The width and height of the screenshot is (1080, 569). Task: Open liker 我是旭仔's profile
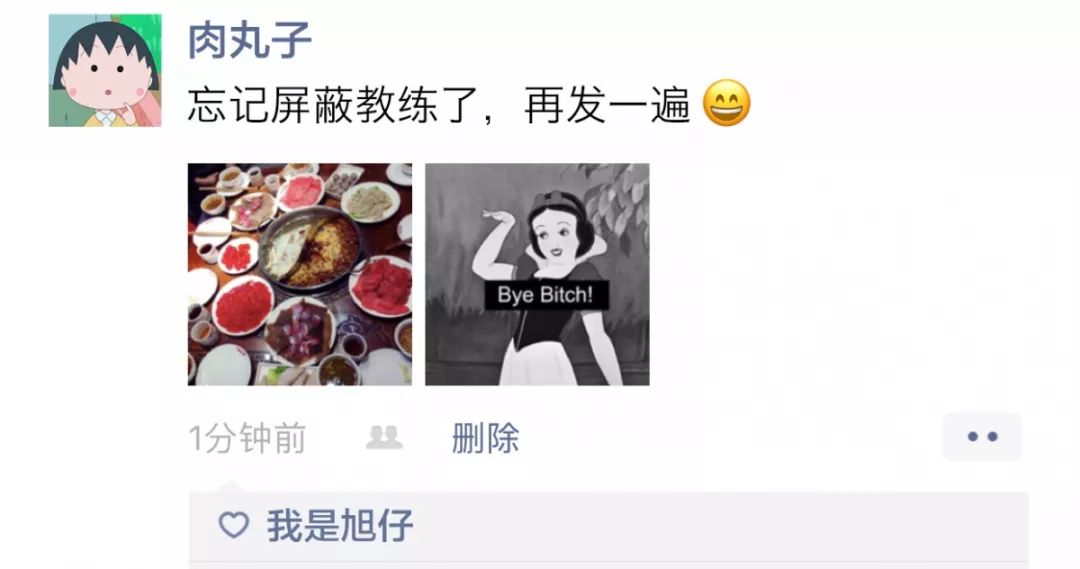coord(340,526)
